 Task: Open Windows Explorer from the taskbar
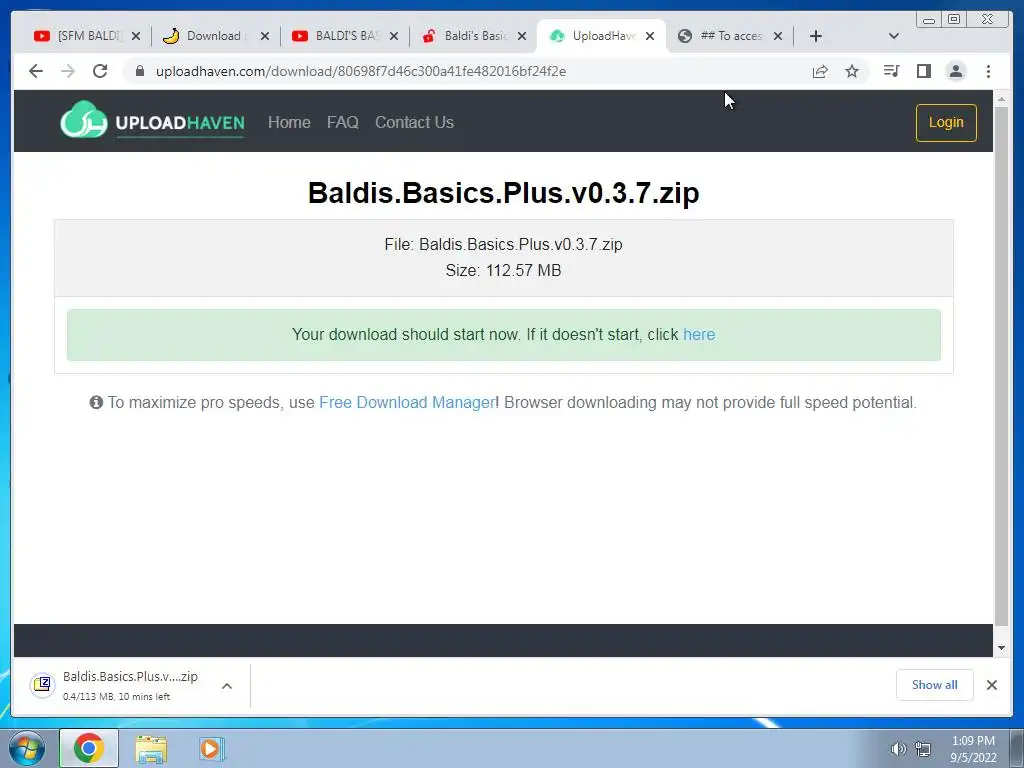[151, 749]
